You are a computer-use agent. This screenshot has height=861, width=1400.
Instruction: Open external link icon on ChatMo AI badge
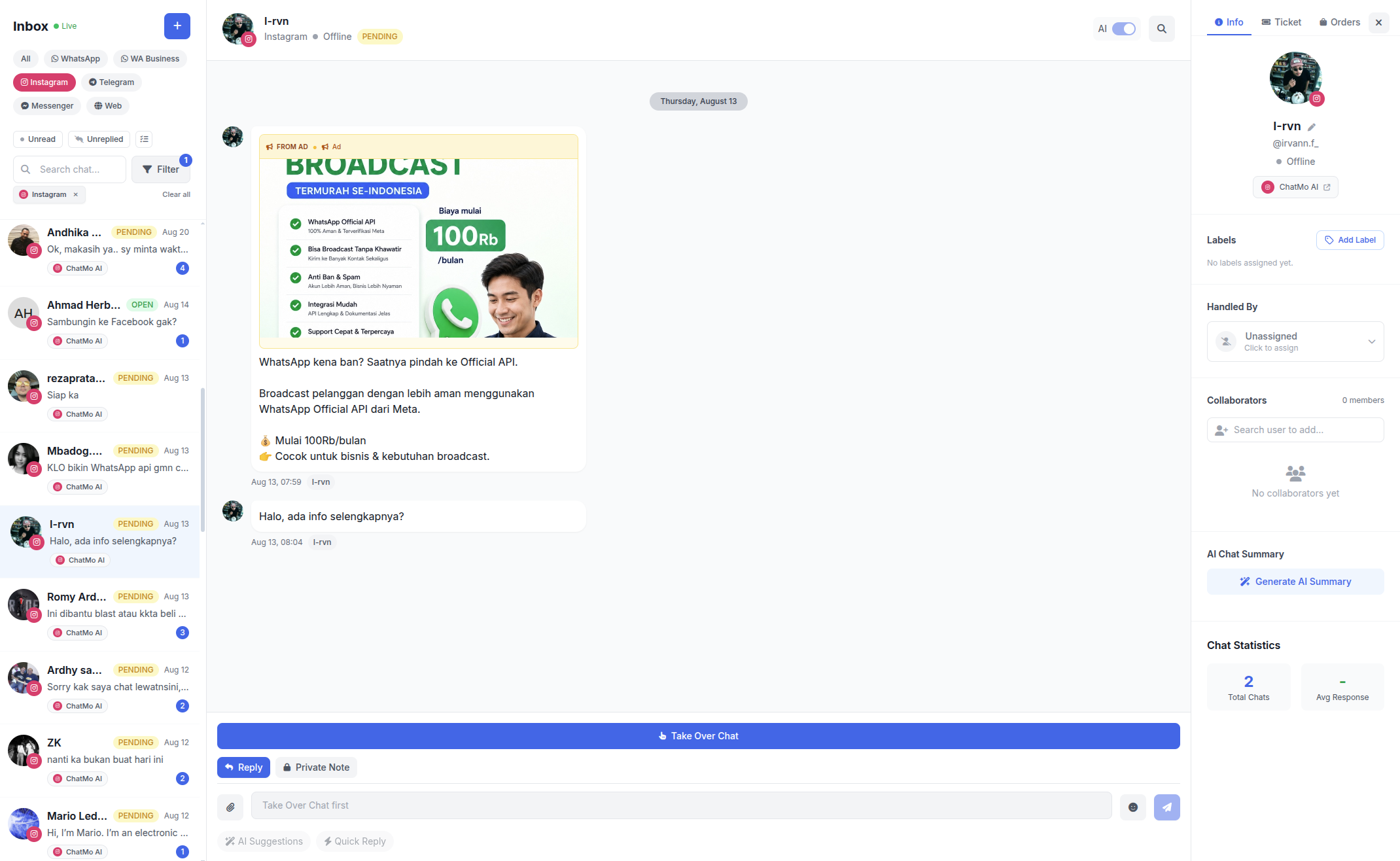[1327, 187]
